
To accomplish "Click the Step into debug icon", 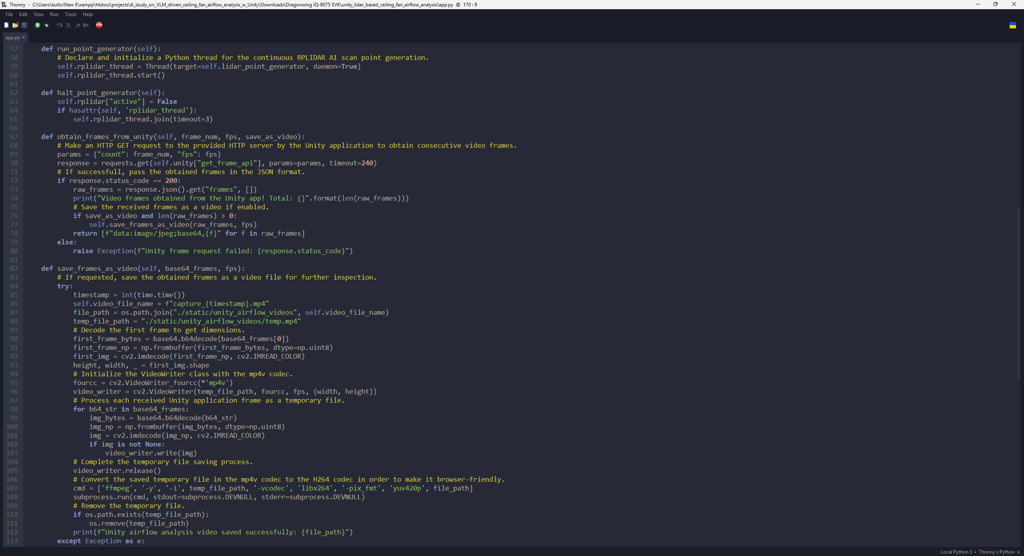I will (68, 25).
